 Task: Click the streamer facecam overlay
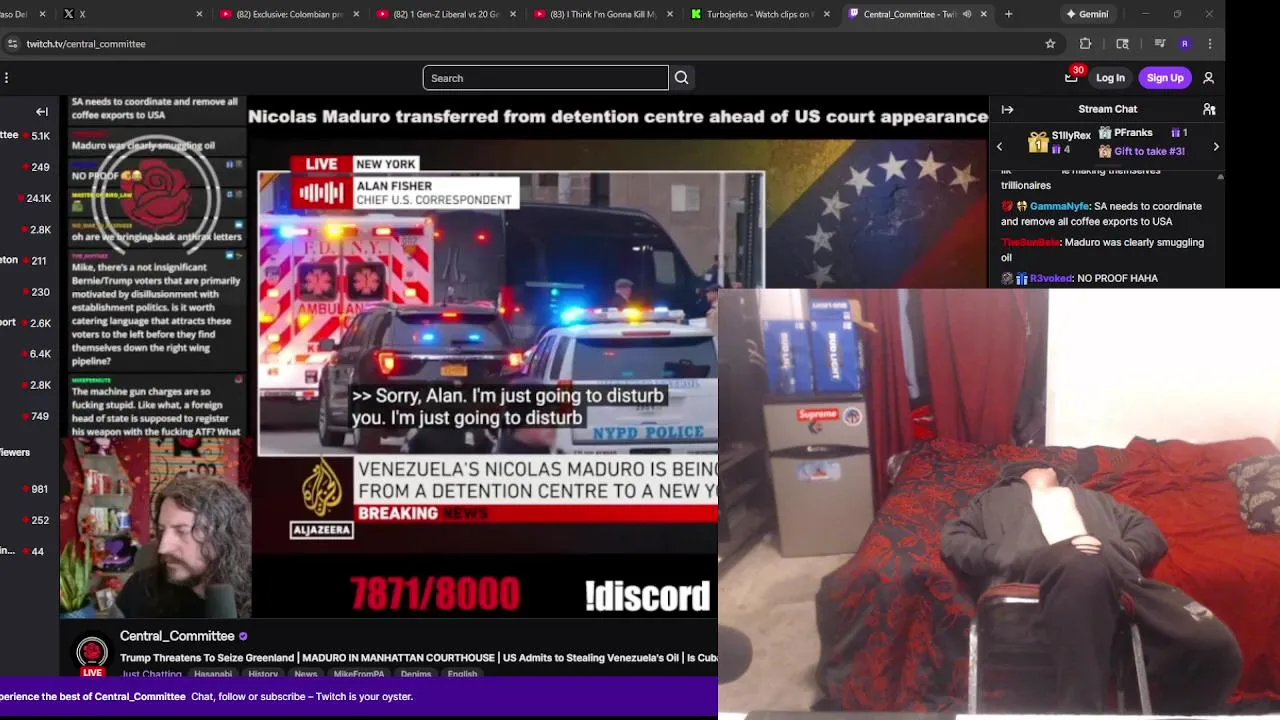click(155, 530)
